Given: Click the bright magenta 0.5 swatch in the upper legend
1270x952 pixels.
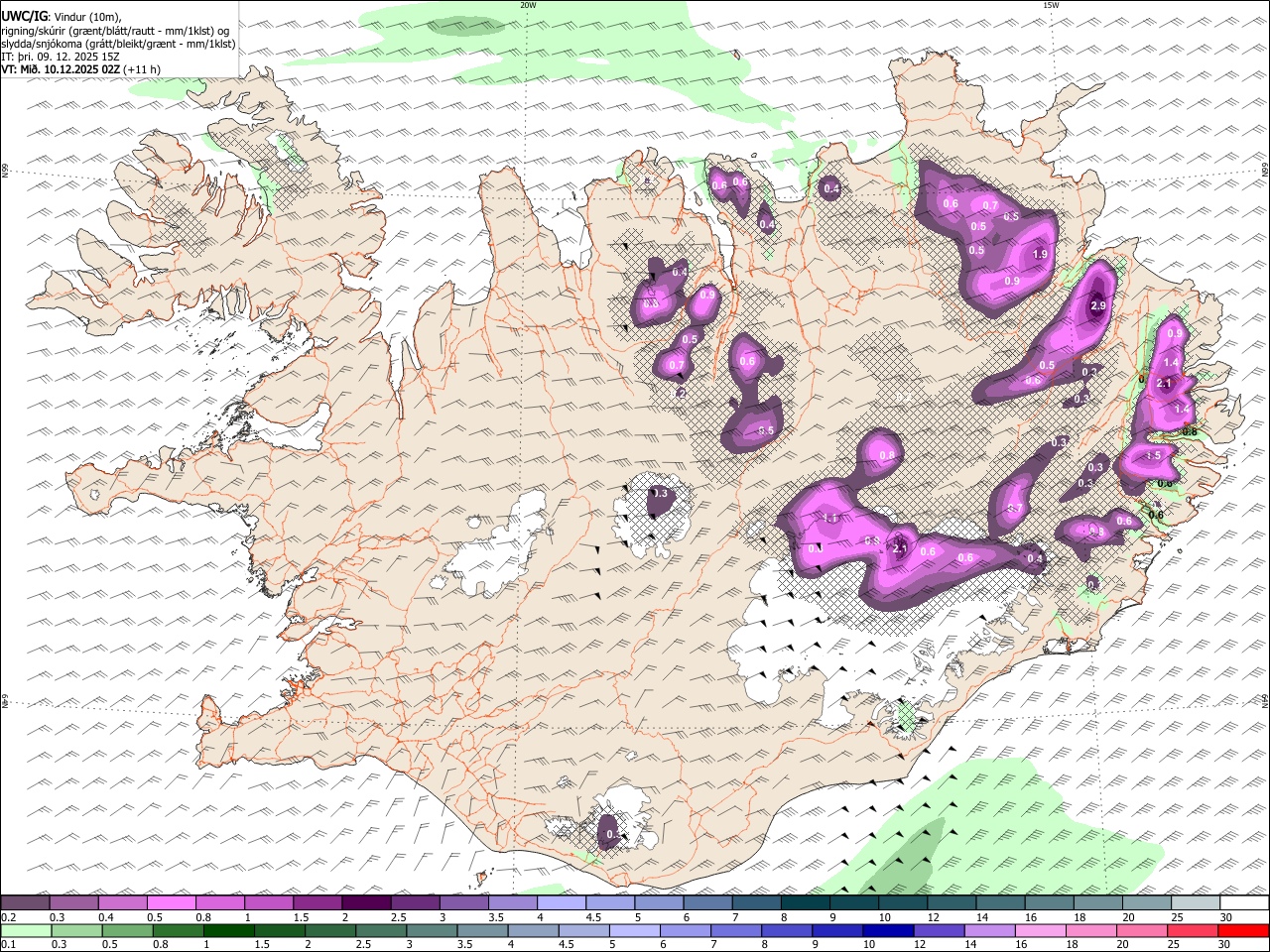Looking at the screenshot, I should [171, 902].
